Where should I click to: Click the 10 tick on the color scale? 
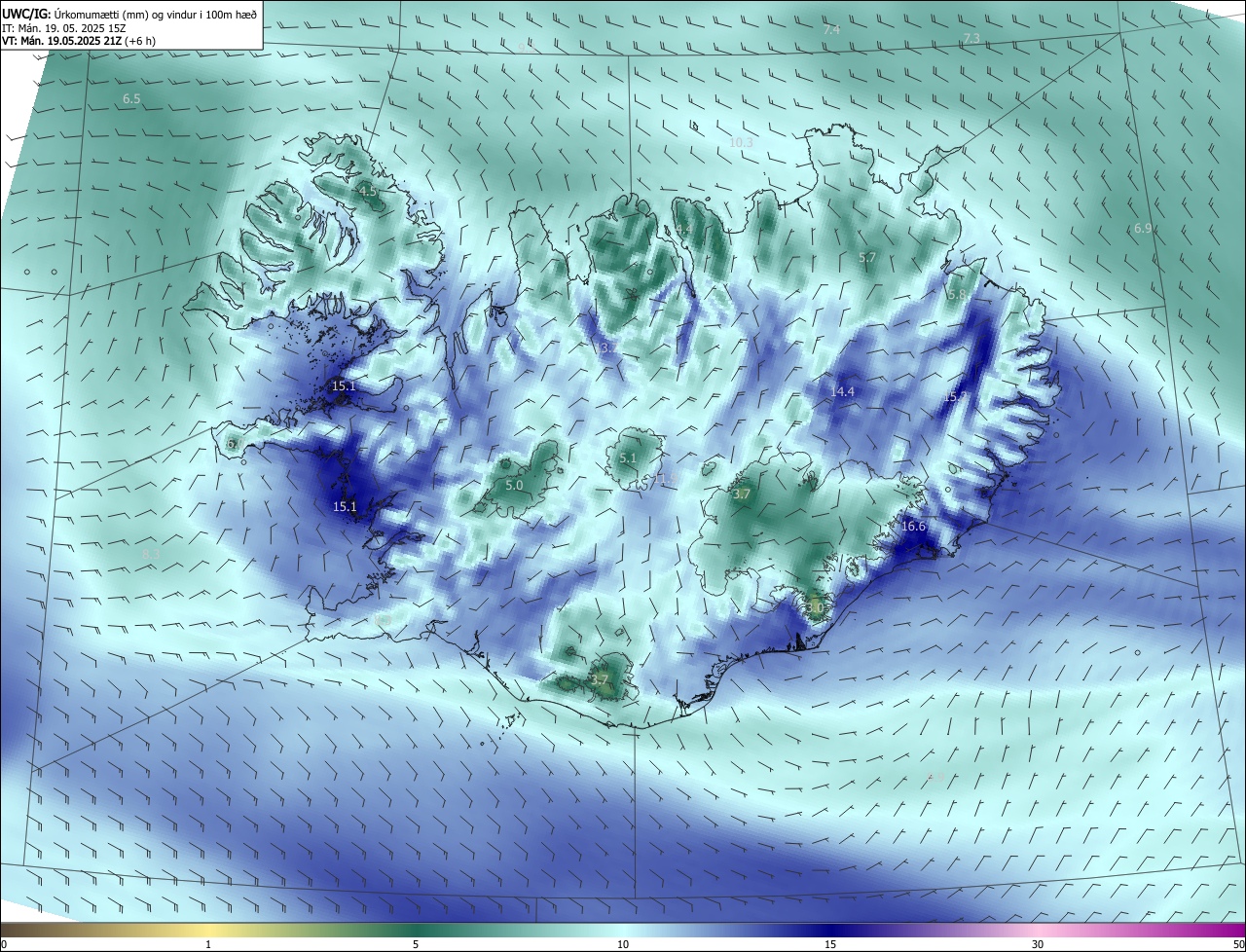623,944
